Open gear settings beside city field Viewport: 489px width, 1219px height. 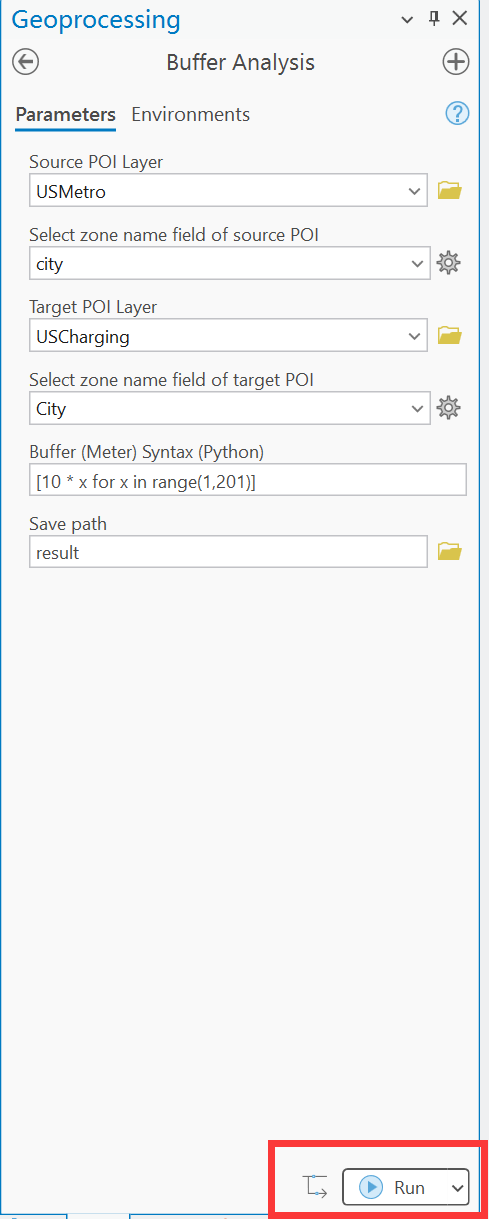449,264
